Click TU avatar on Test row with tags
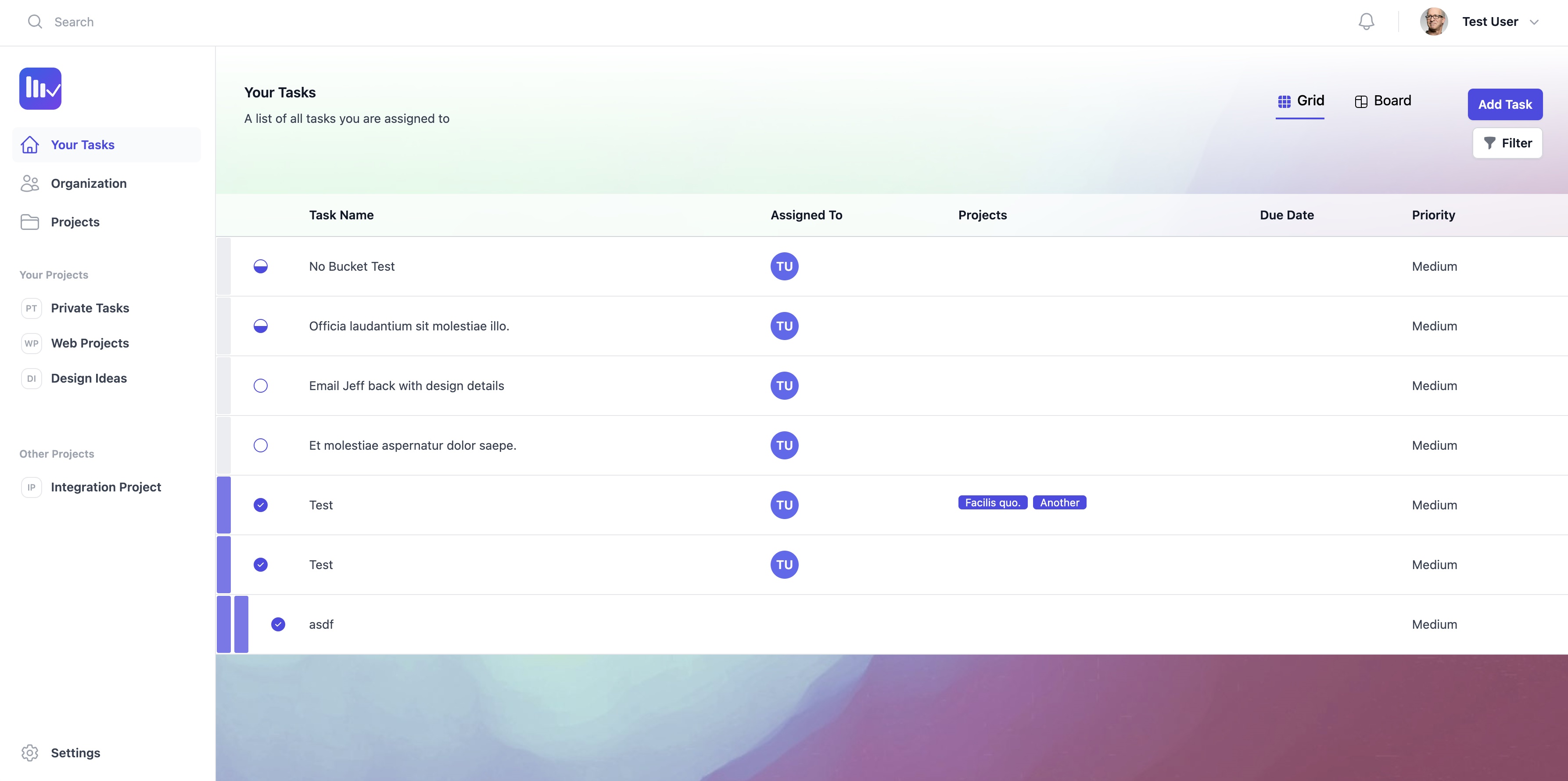Image resolution: width=1568 pixels, height=781 pixels. click(785, 505)
